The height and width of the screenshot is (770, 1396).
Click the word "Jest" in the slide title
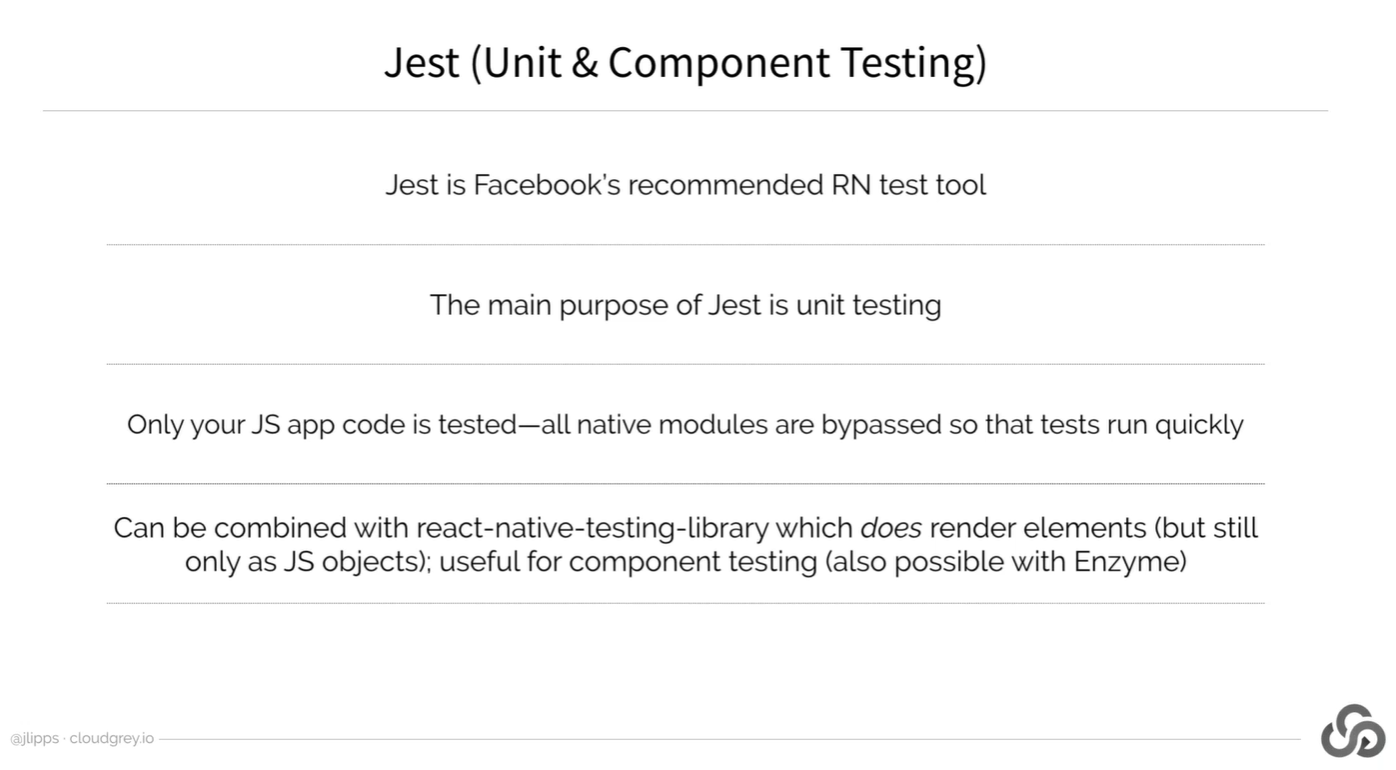[x=422, y=62]
